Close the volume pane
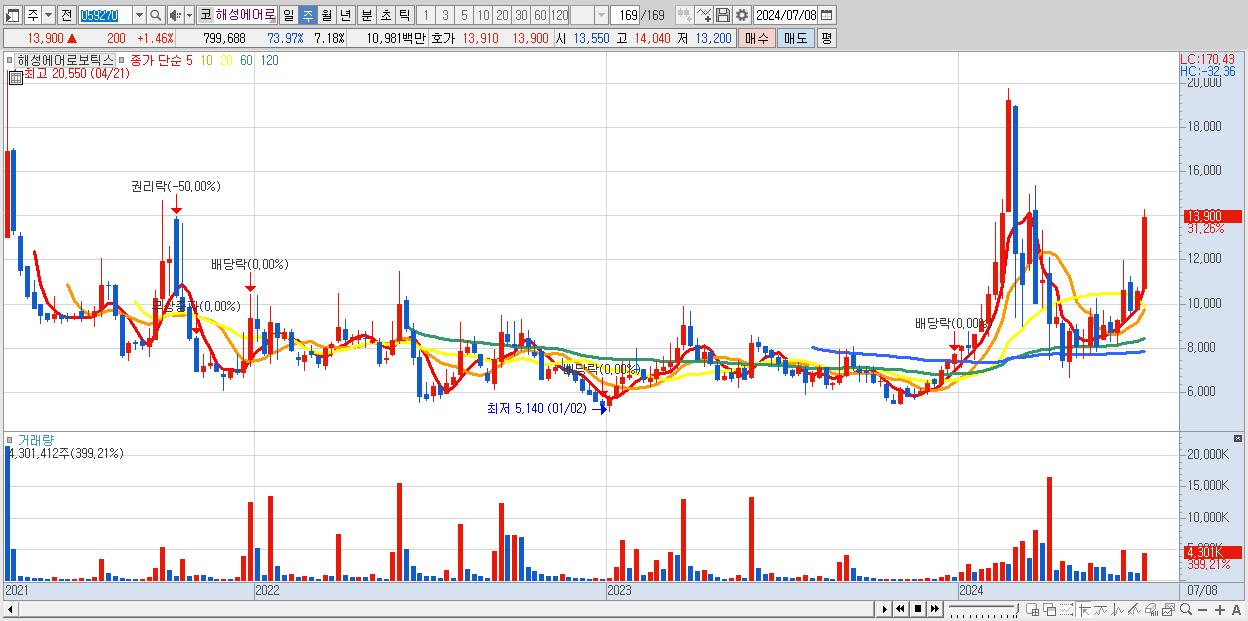The image size is (1248, 621). coord(1240,439)
